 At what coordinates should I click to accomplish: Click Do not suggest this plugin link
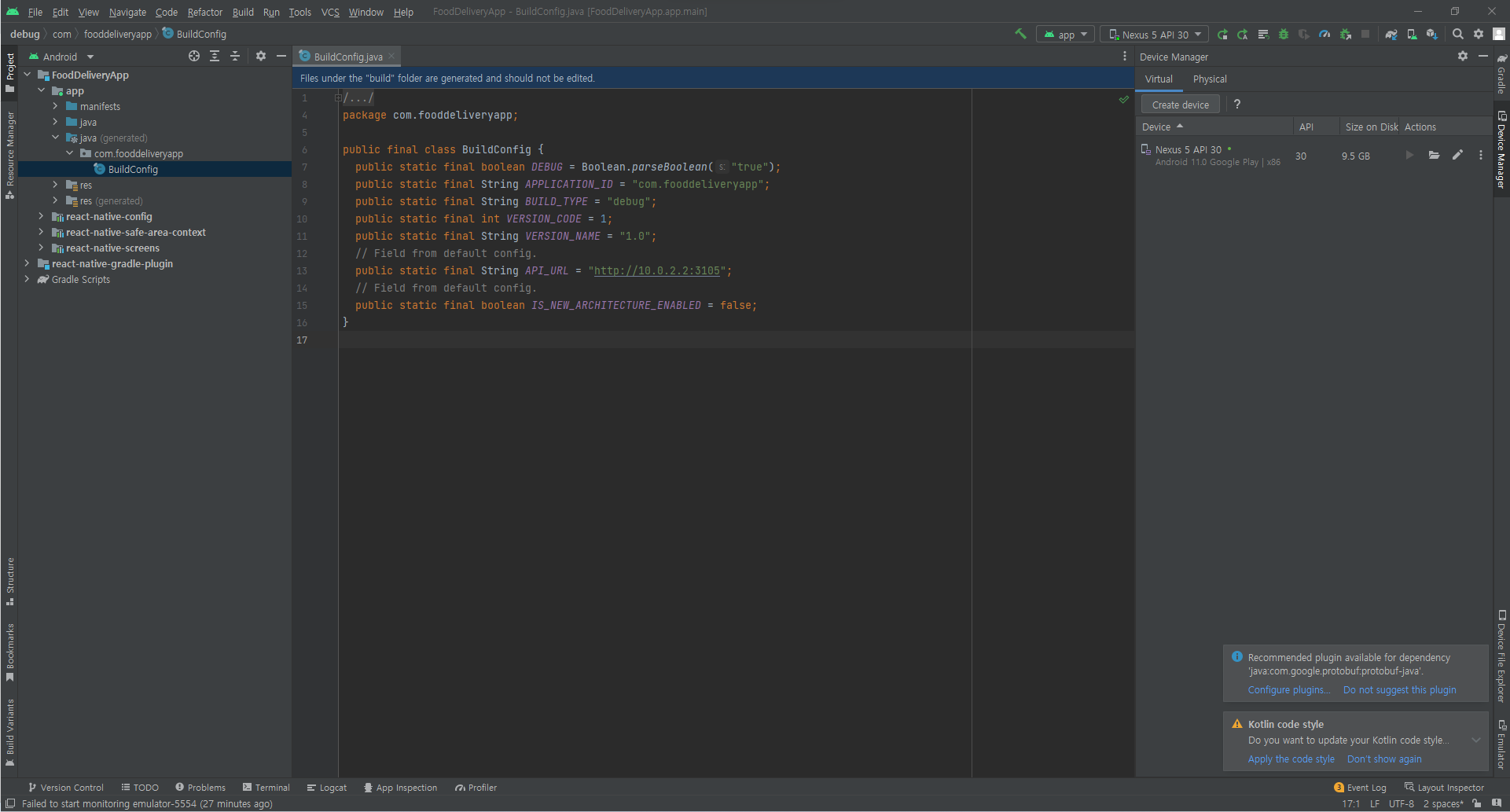[1399, 689]
